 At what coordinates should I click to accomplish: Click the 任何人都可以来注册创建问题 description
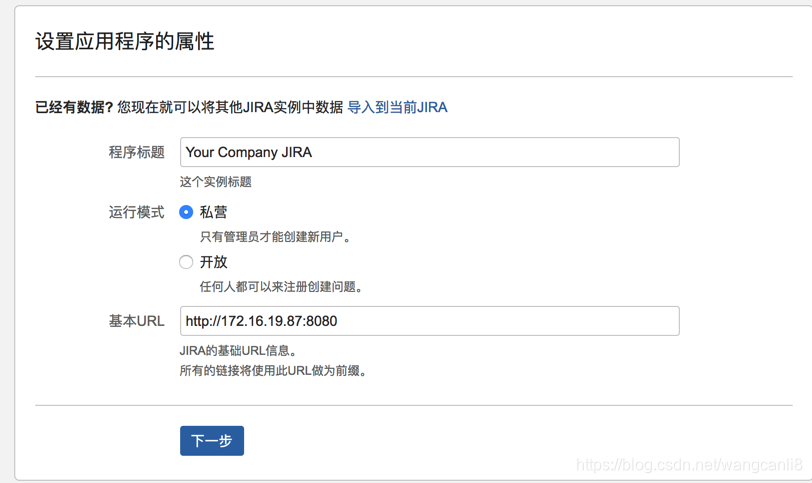(281, 287)
